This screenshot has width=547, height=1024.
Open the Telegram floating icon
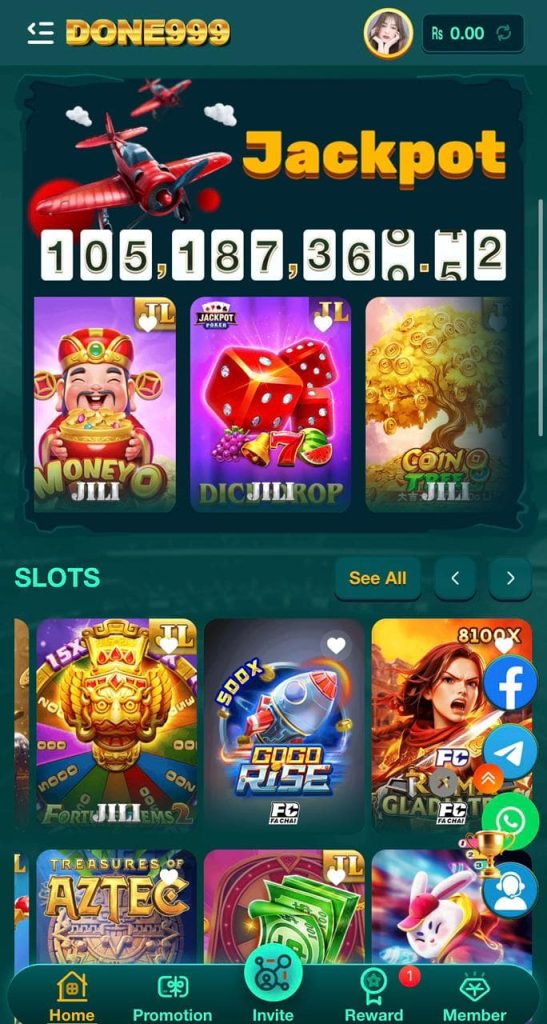pyautogui.click(x=510, y=751)
